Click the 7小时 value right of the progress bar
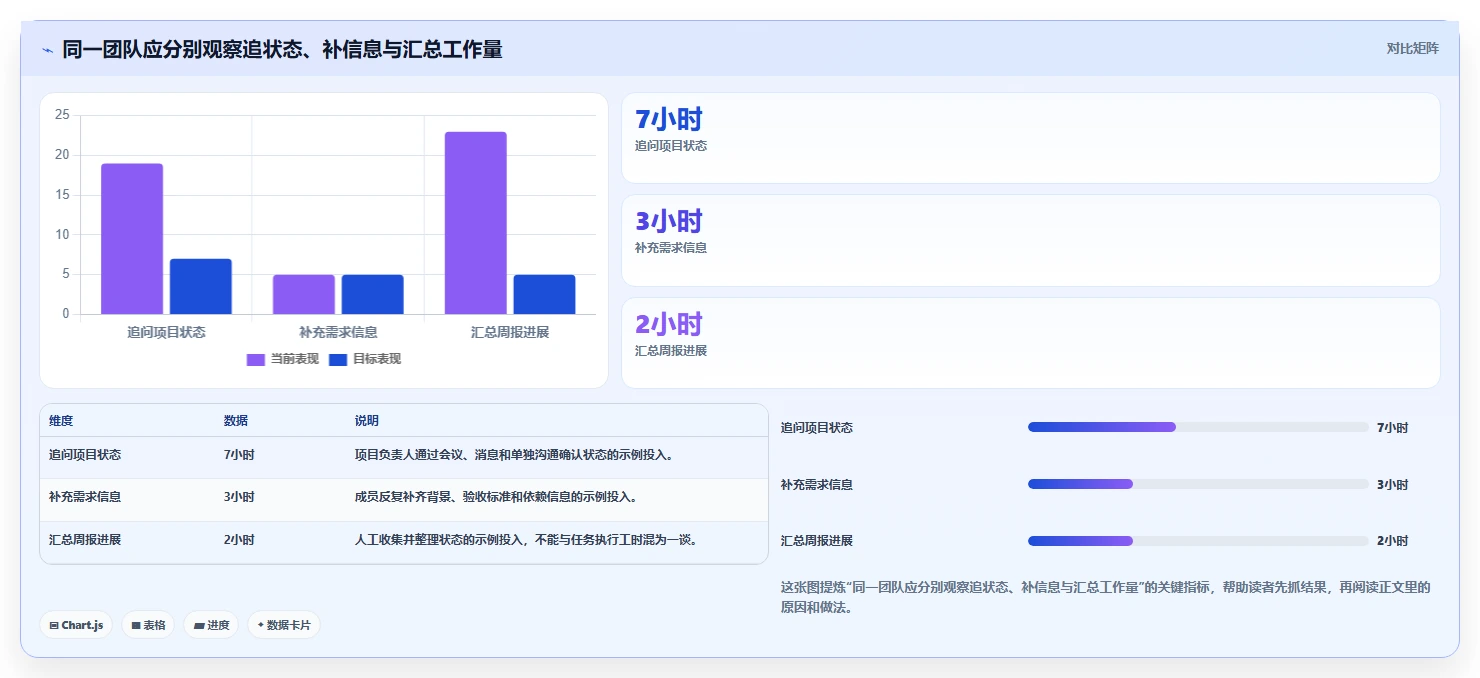Viewport: 1480px width, 678px height. (1392, 428)
